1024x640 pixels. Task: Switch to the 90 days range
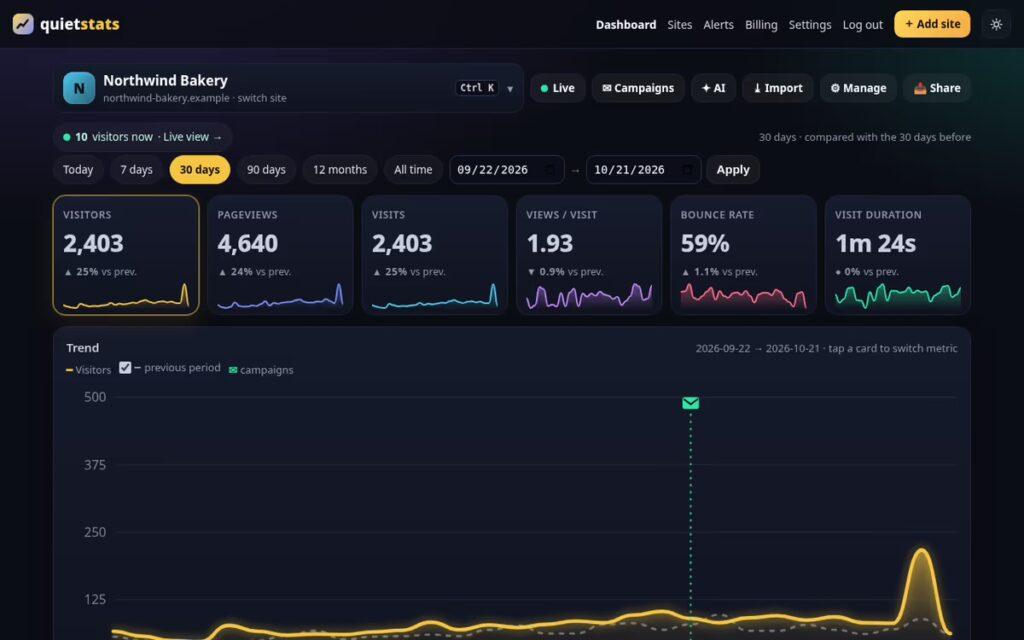coord(266,170)
